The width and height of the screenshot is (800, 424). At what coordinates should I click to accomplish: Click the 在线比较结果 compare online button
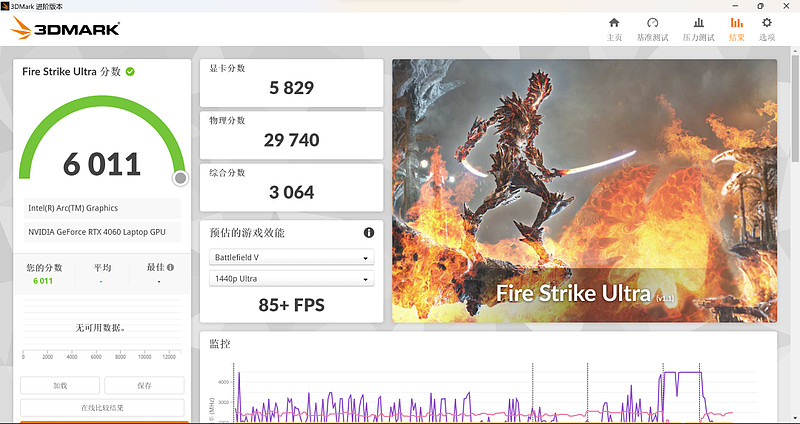click(102, 408)
